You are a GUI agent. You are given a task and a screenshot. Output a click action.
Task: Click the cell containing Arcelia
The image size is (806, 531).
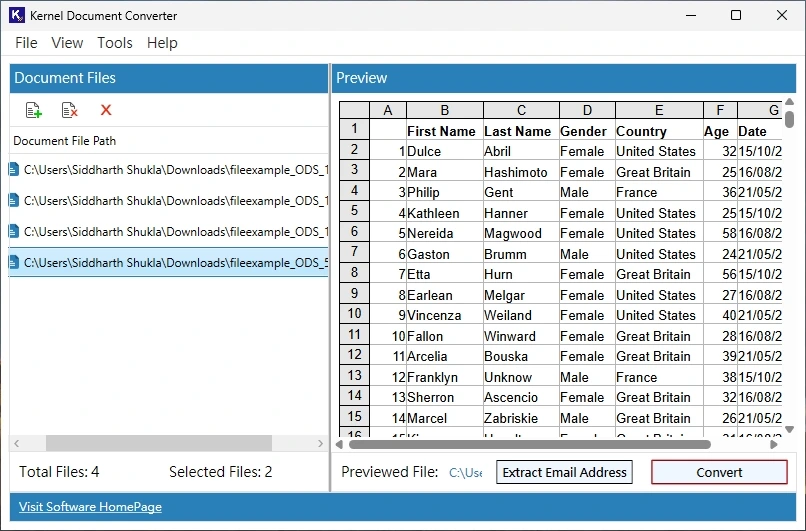(445, 356)
